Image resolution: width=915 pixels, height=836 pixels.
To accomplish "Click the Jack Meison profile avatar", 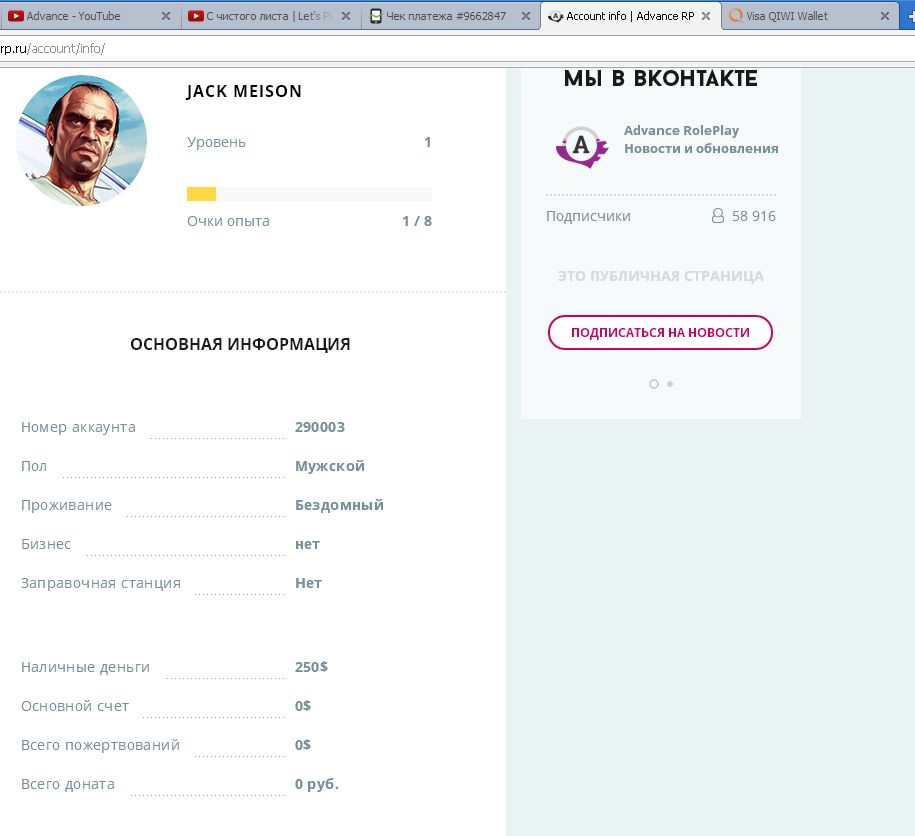I will (x=82, y=140).
